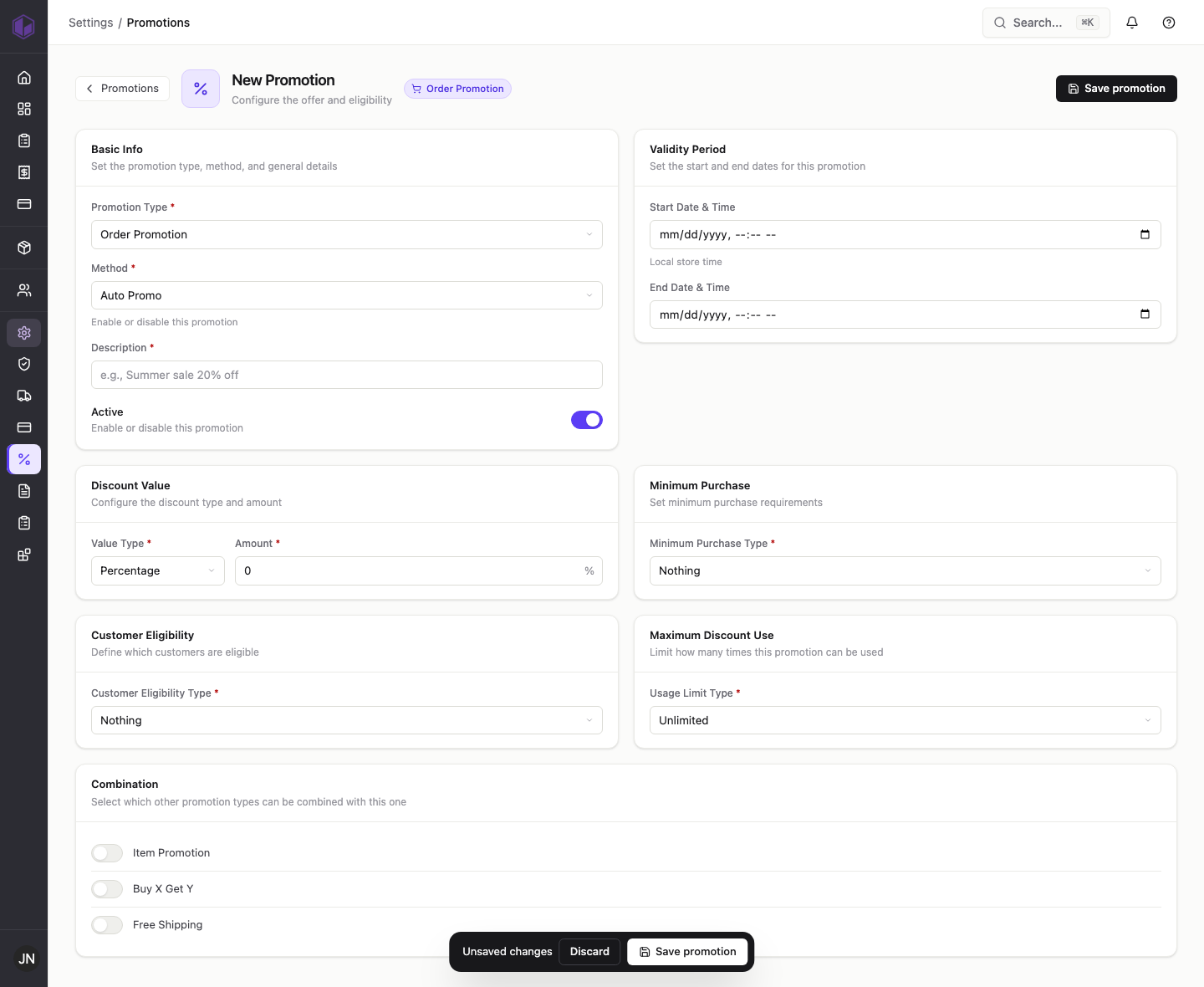Focus the Amount input field
Screen dimensions: 1204x987
coord(419,570)
